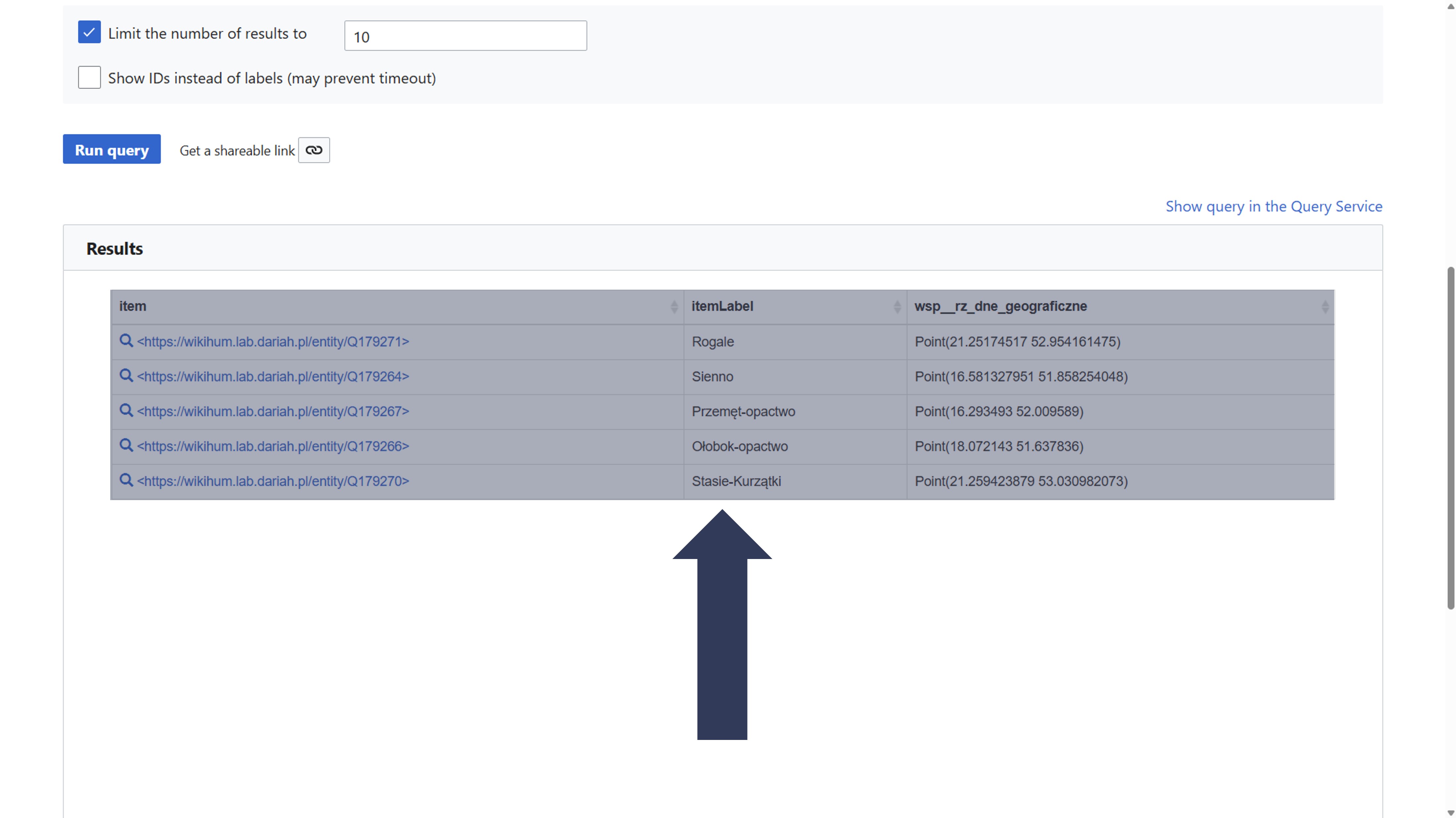
Task: Open the Q179264 entity link for Sienno
Action: (273, 376)
